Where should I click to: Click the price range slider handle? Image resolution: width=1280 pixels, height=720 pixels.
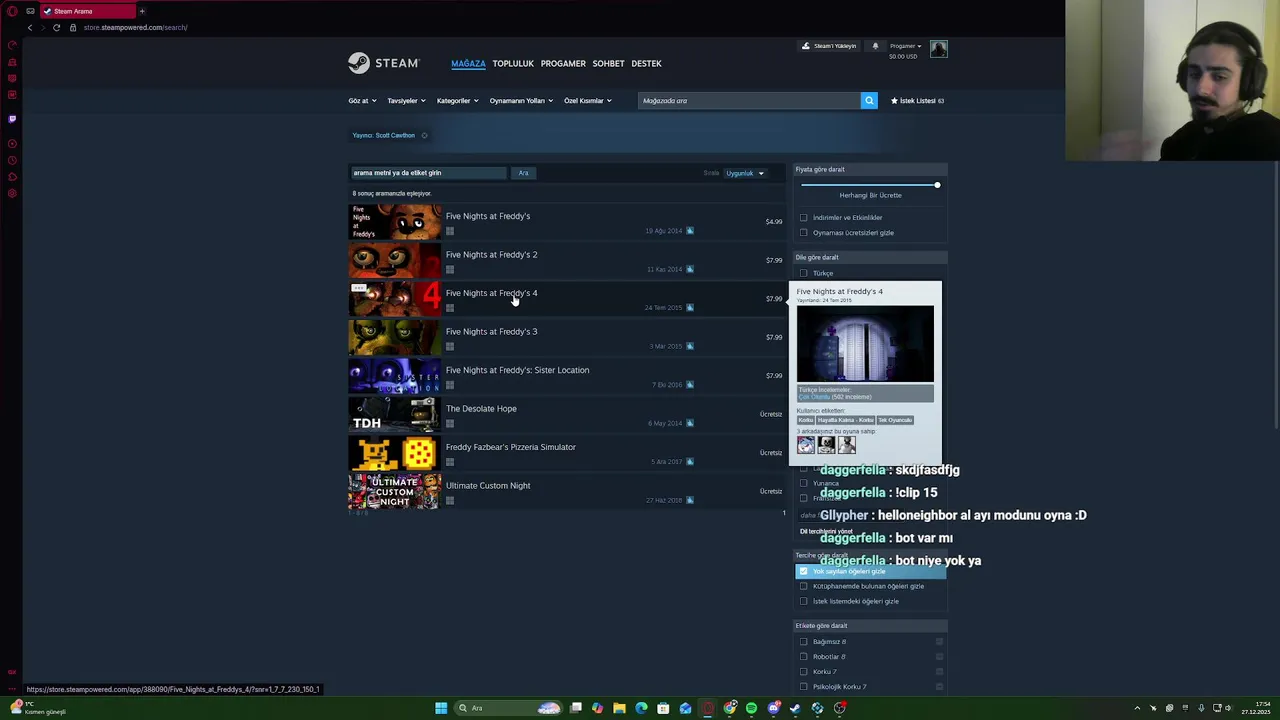click(937, 185)
